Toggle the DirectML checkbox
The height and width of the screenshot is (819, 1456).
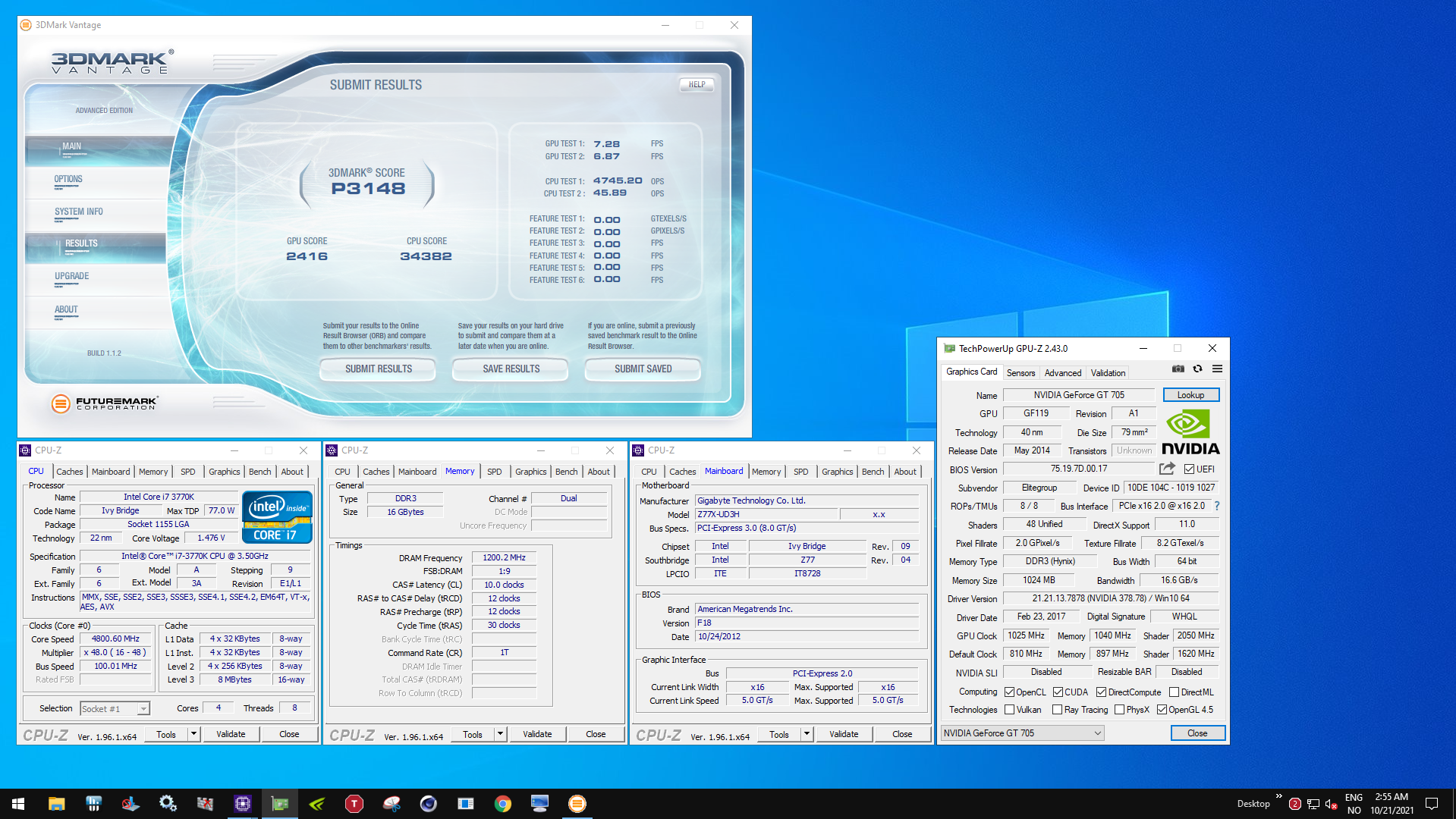pos(1174,692)
